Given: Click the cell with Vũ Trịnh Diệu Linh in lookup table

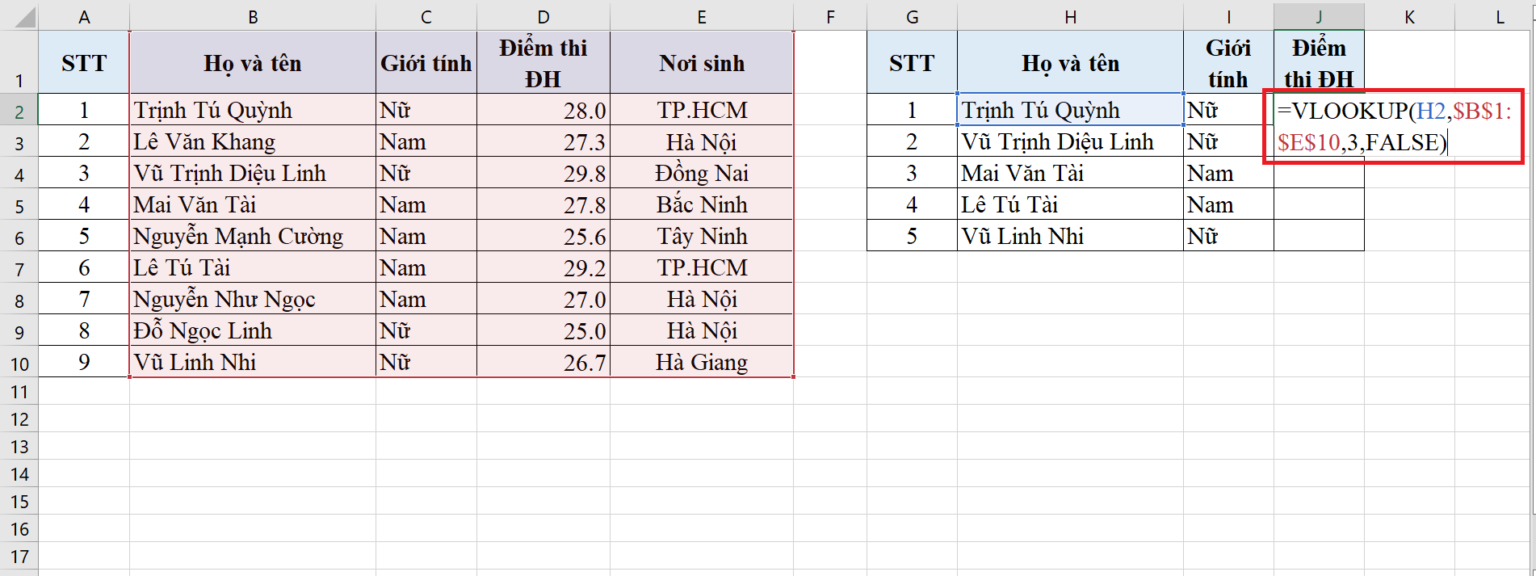Looking at the screenshot, I should coord(1070,141).
